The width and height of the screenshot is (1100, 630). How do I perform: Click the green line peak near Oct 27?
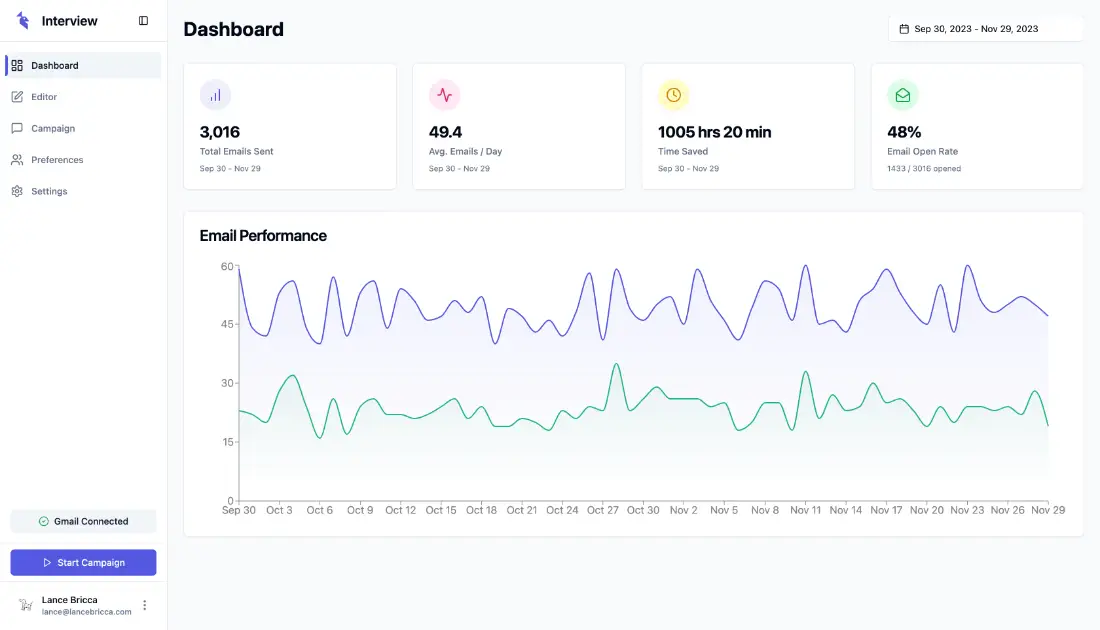616,364
